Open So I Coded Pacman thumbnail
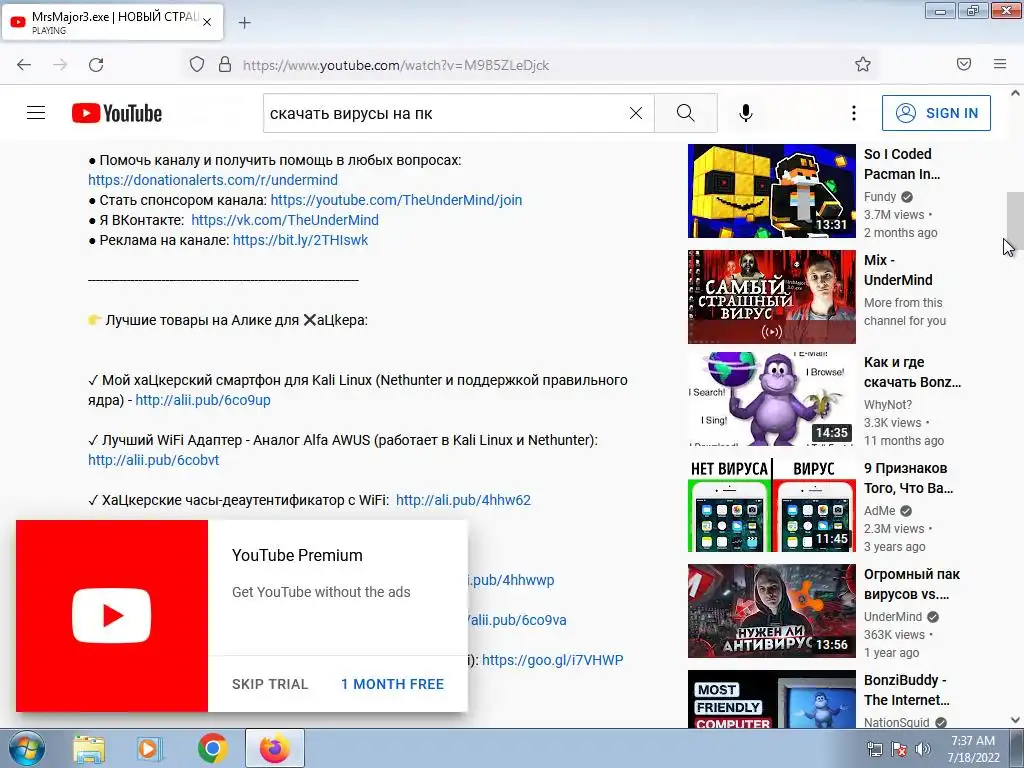This screenshot has width=1024, height=768. [772, 191]
